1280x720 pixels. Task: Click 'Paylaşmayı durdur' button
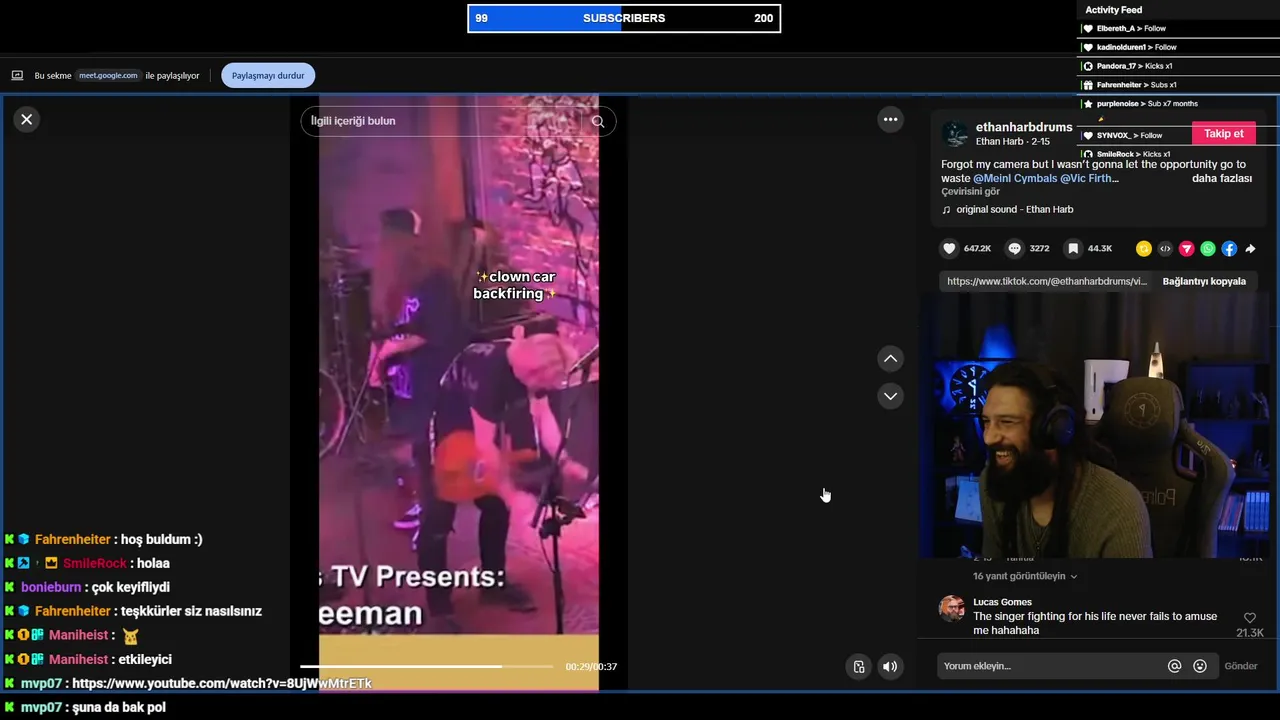(x=268, y=75)
